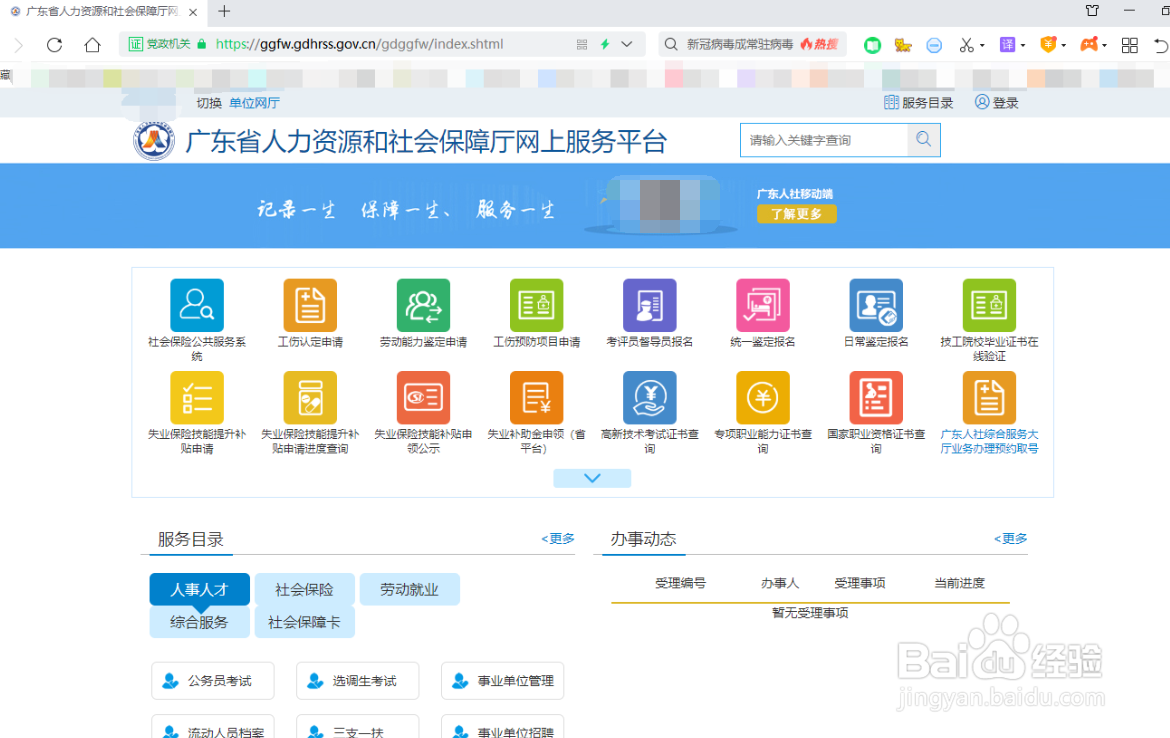Select the 劳动就业 tab
The width and height of the screenshot is (1170, 738).
[x=409, y=589]
